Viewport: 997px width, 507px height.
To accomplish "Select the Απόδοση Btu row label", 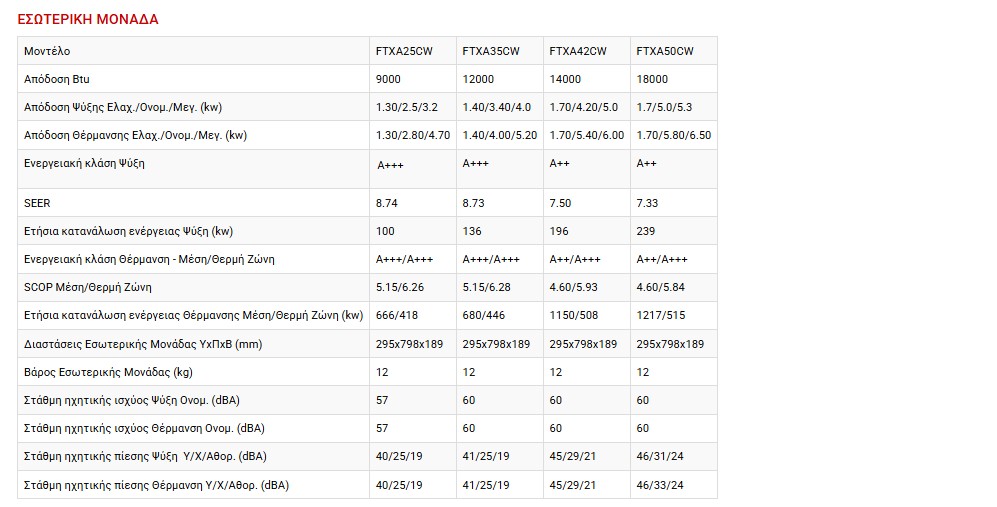I will (x=57, y=79).
